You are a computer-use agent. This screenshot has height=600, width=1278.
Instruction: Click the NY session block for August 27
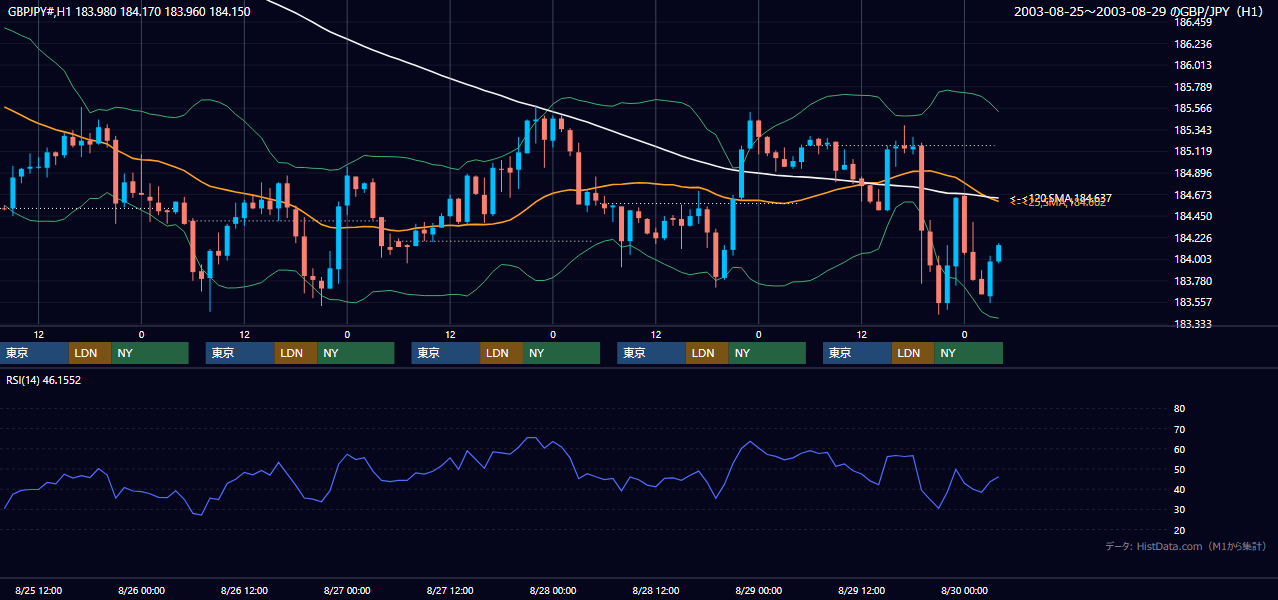click(x=561, y=353)
